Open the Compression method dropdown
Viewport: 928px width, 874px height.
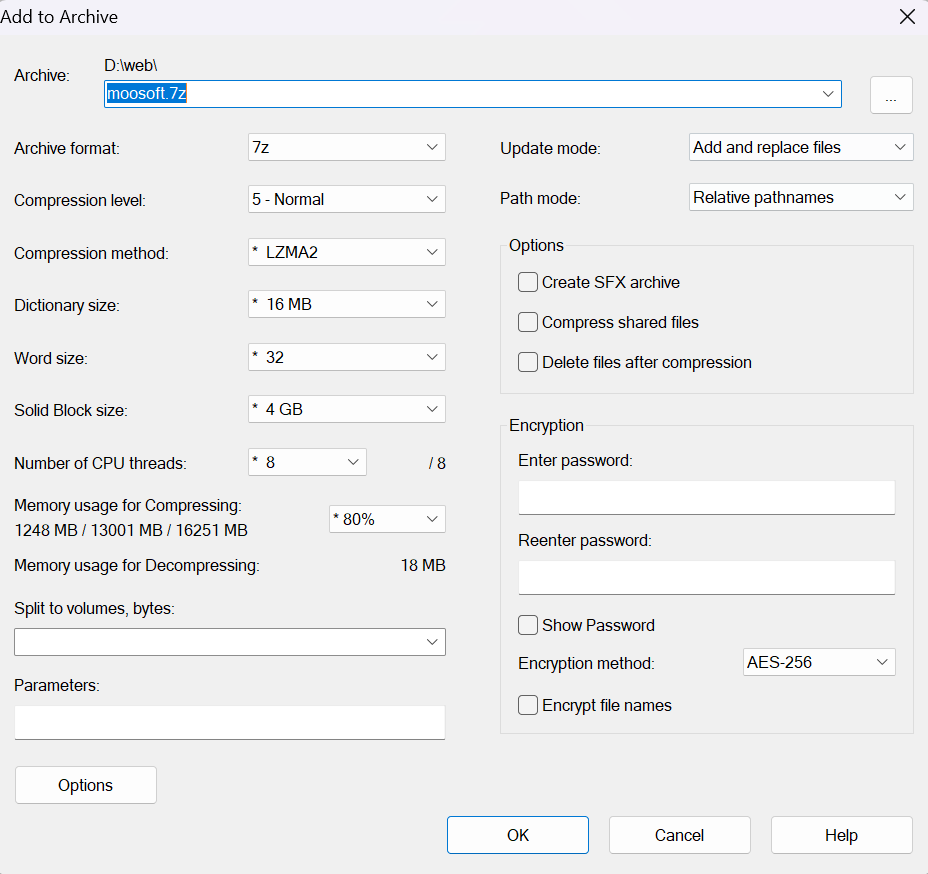tap(346, 252)
